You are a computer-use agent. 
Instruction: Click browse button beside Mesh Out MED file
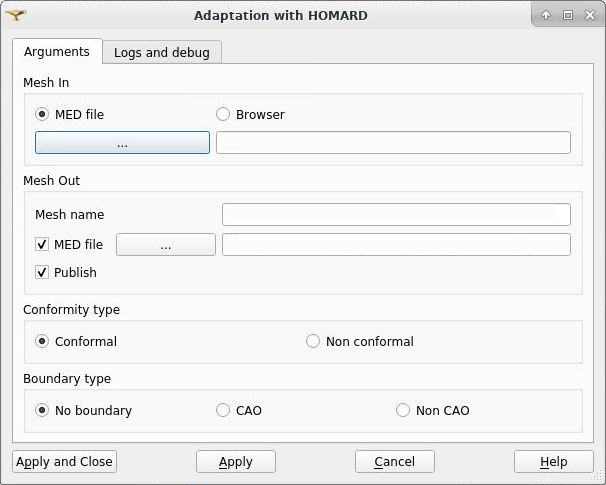[x=166, y=245]
